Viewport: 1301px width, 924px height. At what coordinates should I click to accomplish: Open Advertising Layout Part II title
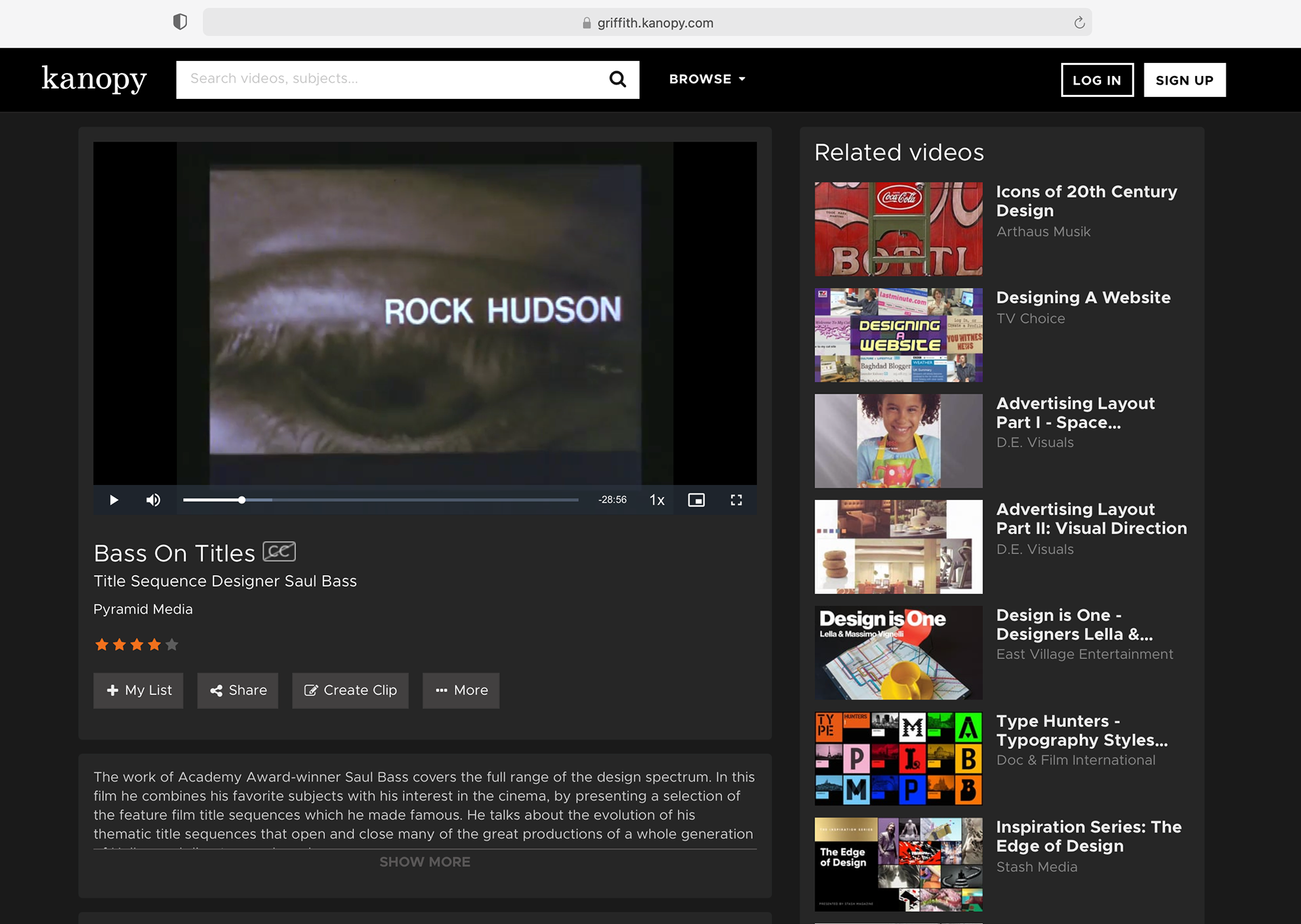point(1091,519)
